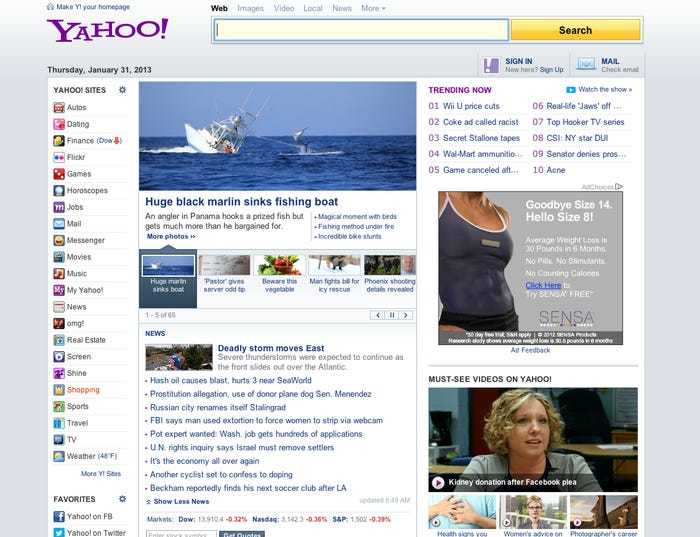Open Russian city renames itself Stalingrad story
This screenshot has height=537, width=700.
point(218,407)
